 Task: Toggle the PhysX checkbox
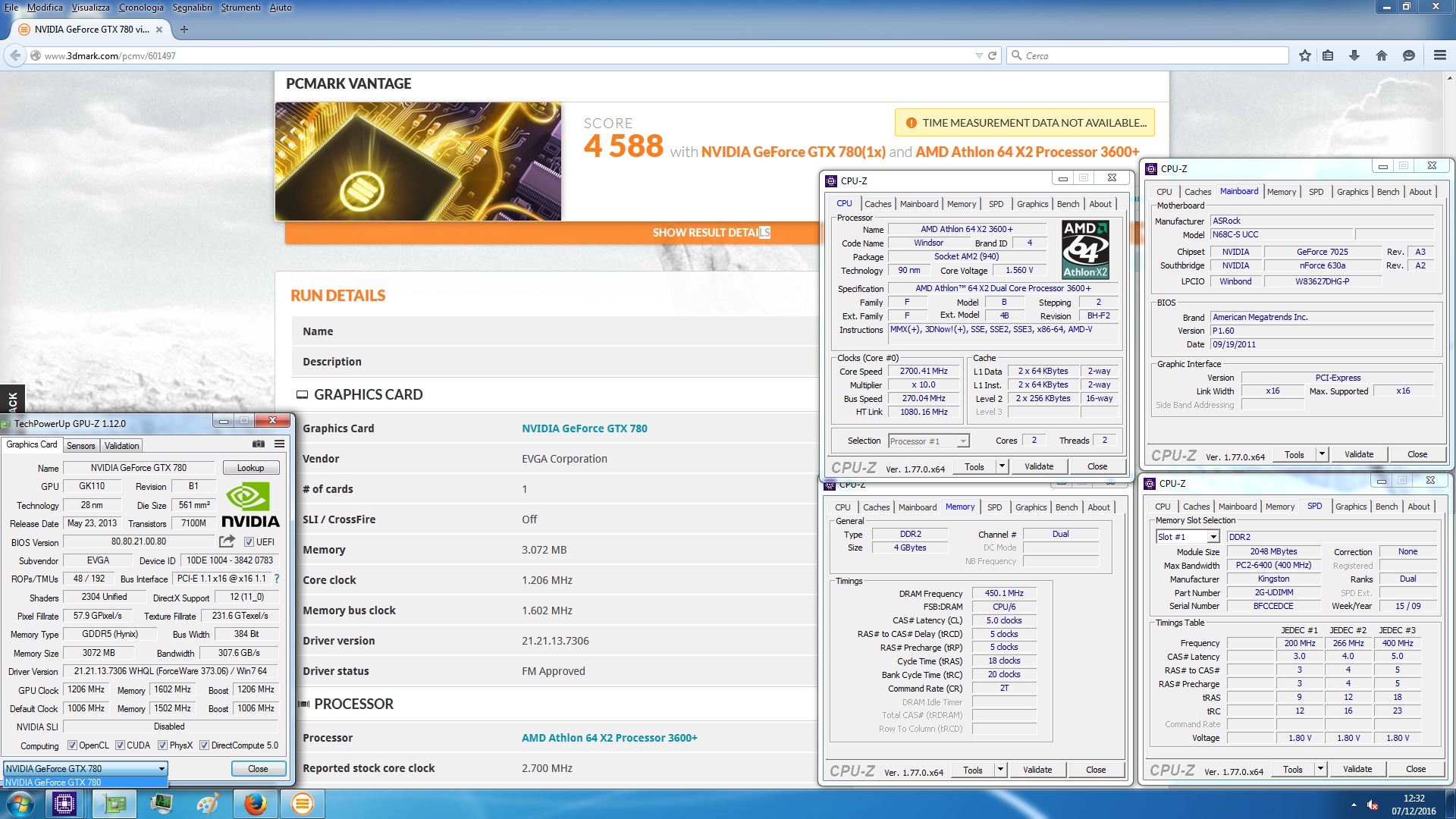coord(162,745)
